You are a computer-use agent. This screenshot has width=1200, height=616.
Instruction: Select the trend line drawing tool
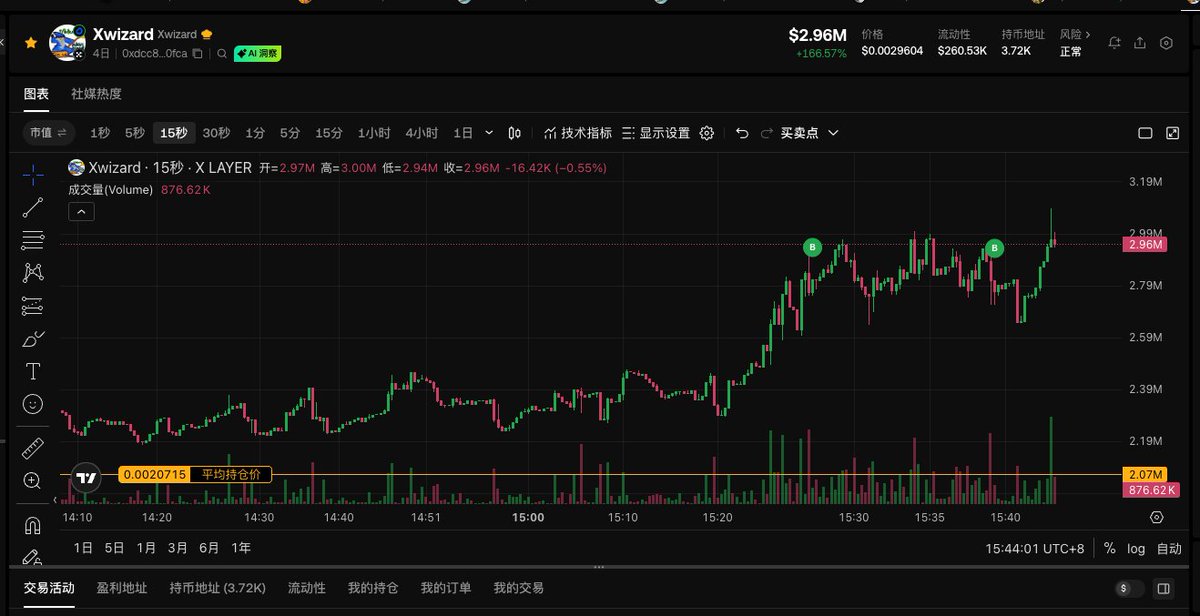[33, 208]
